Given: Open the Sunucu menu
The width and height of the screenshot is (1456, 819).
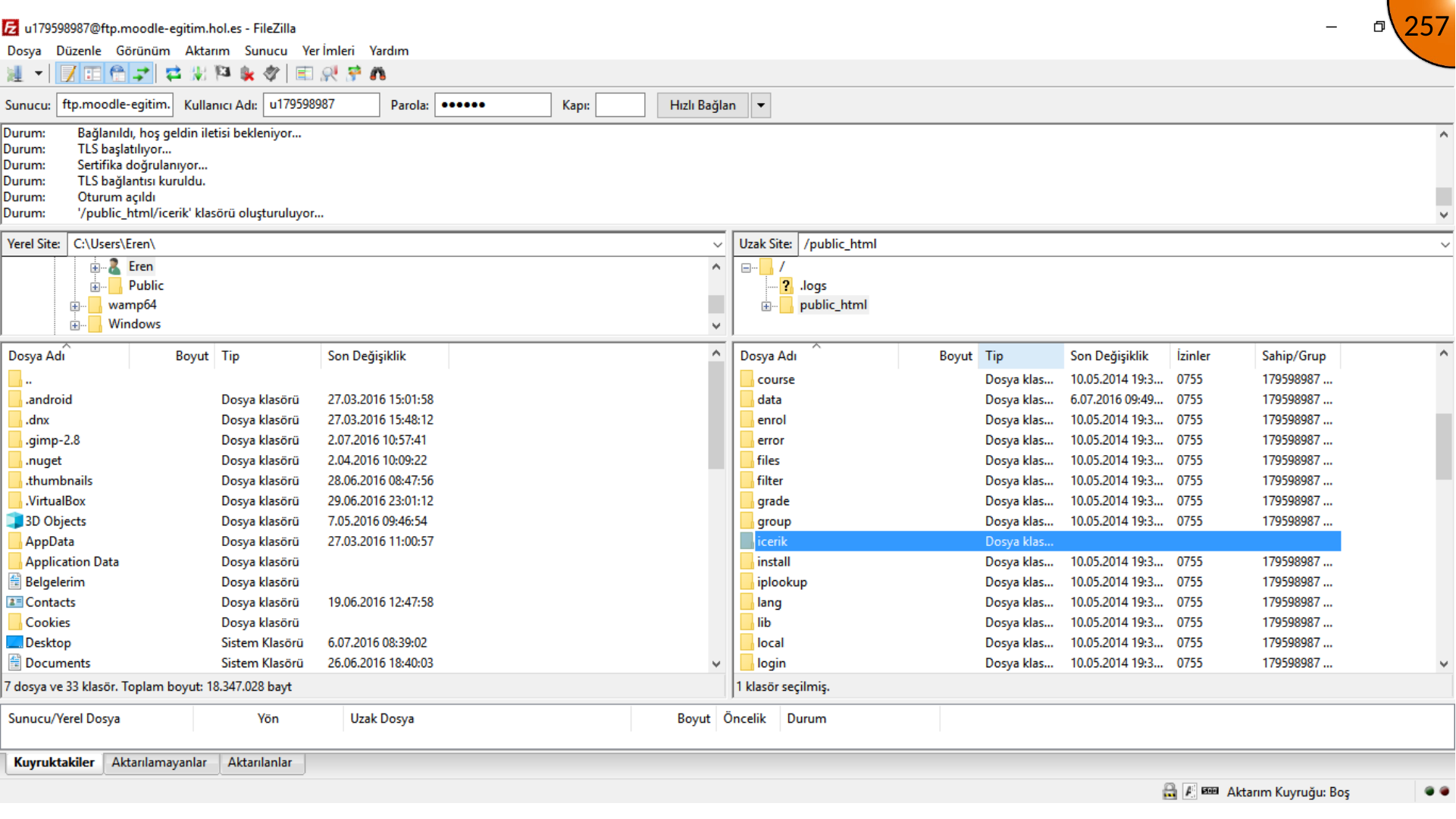Looking at the screenshot, I should coord(266,51).
